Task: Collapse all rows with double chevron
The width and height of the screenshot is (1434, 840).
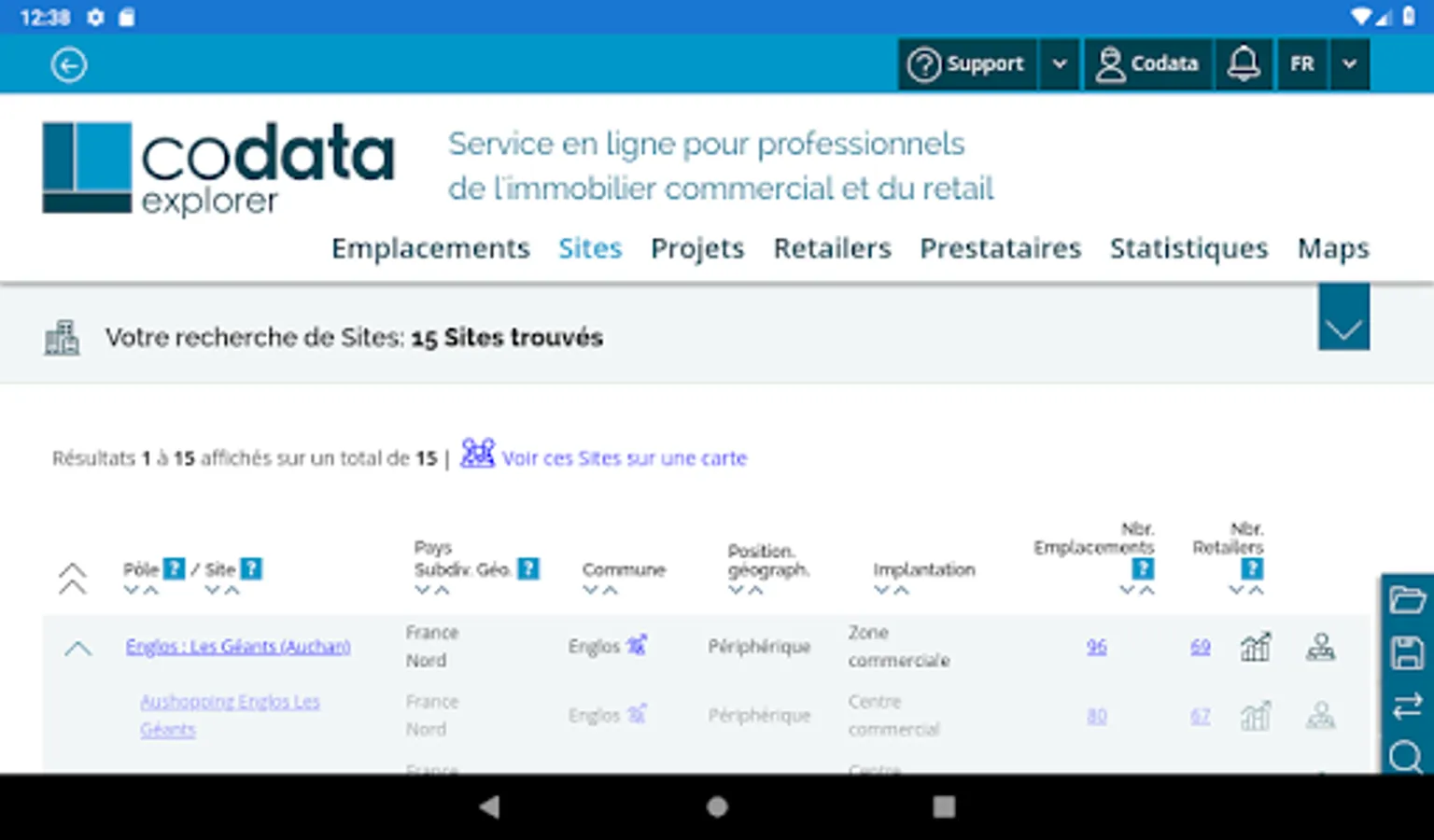Action: pos(72,578)
